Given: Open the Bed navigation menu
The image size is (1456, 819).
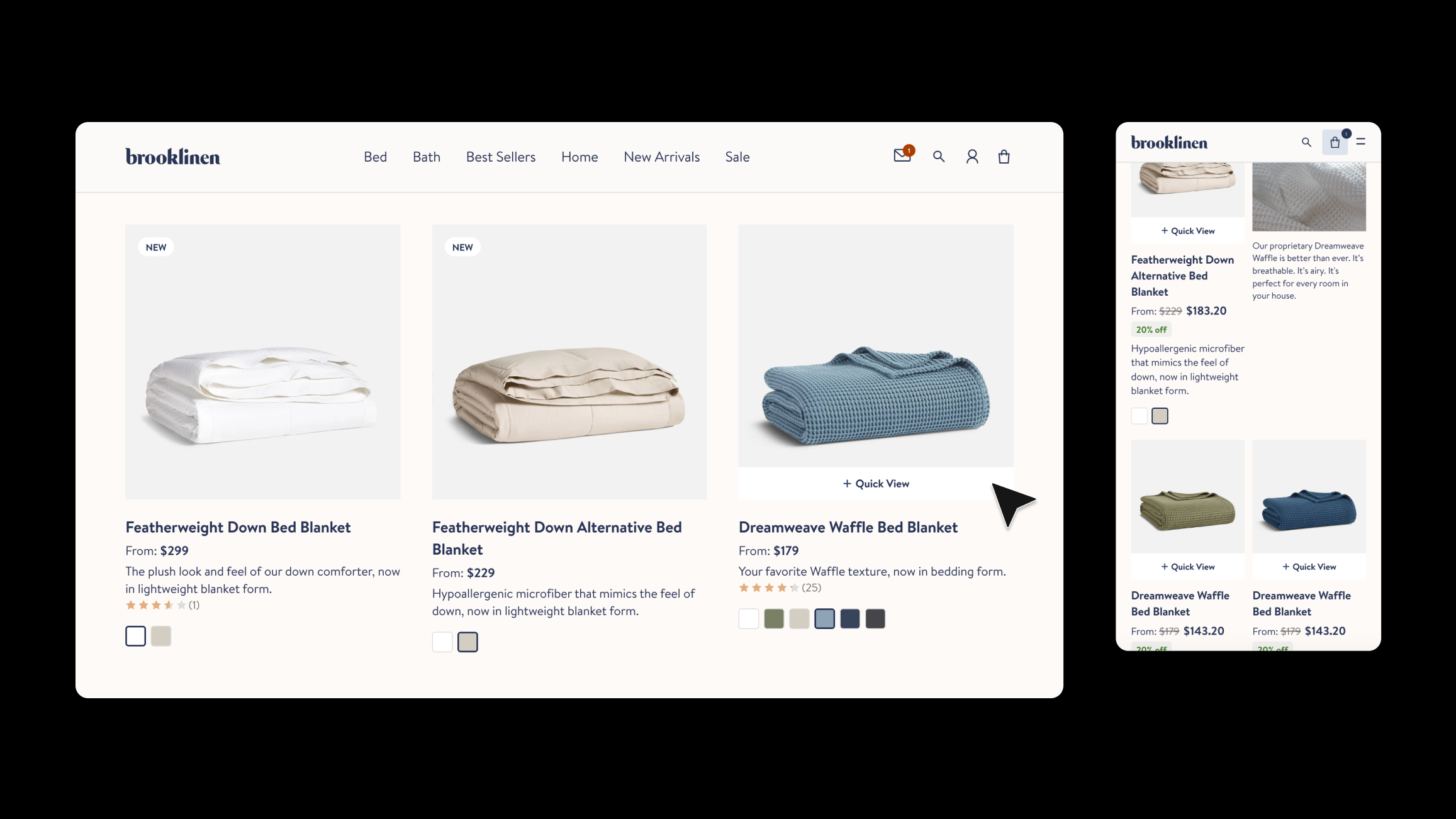Looking at the screenshot, I should [x=375, y=157].
